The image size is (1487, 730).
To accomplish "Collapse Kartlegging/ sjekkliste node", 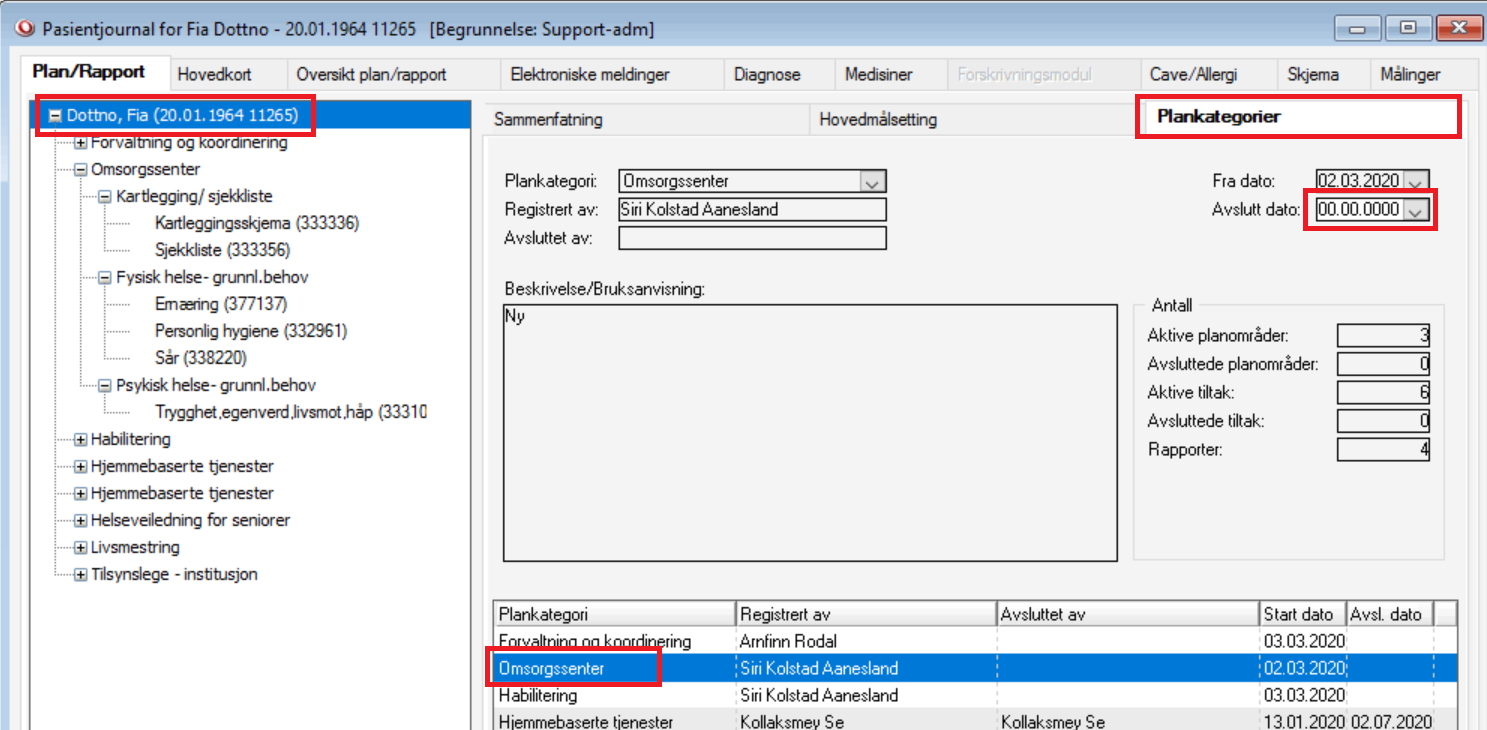I will click(104, 197).
